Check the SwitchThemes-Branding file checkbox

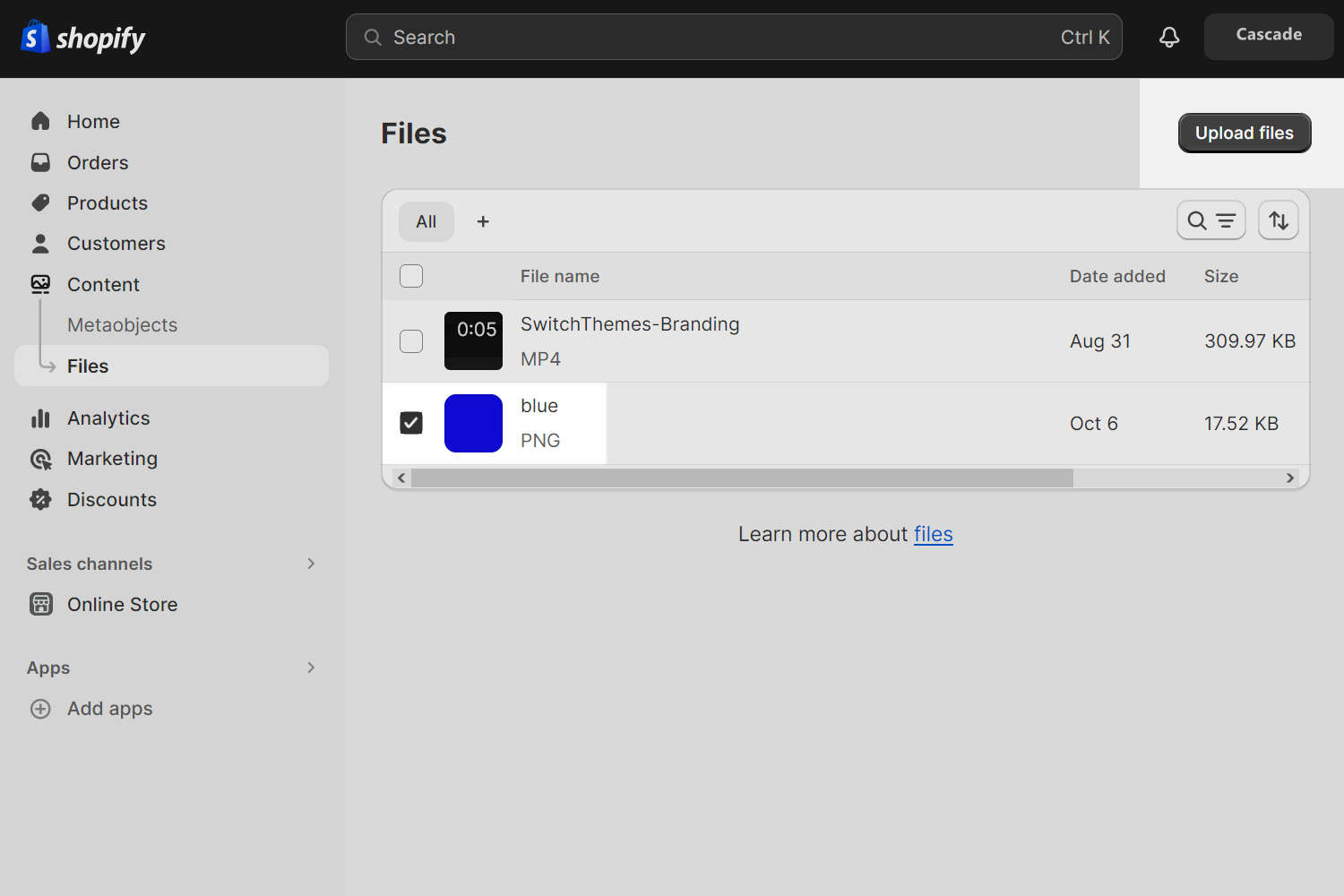pyautogui.click(x=411, y=341)
